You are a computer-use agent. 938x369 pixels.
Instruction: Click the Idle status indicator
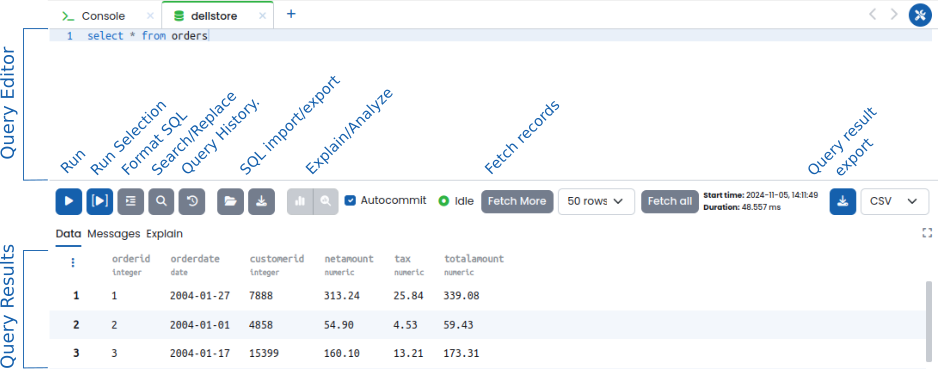[456, 201]
